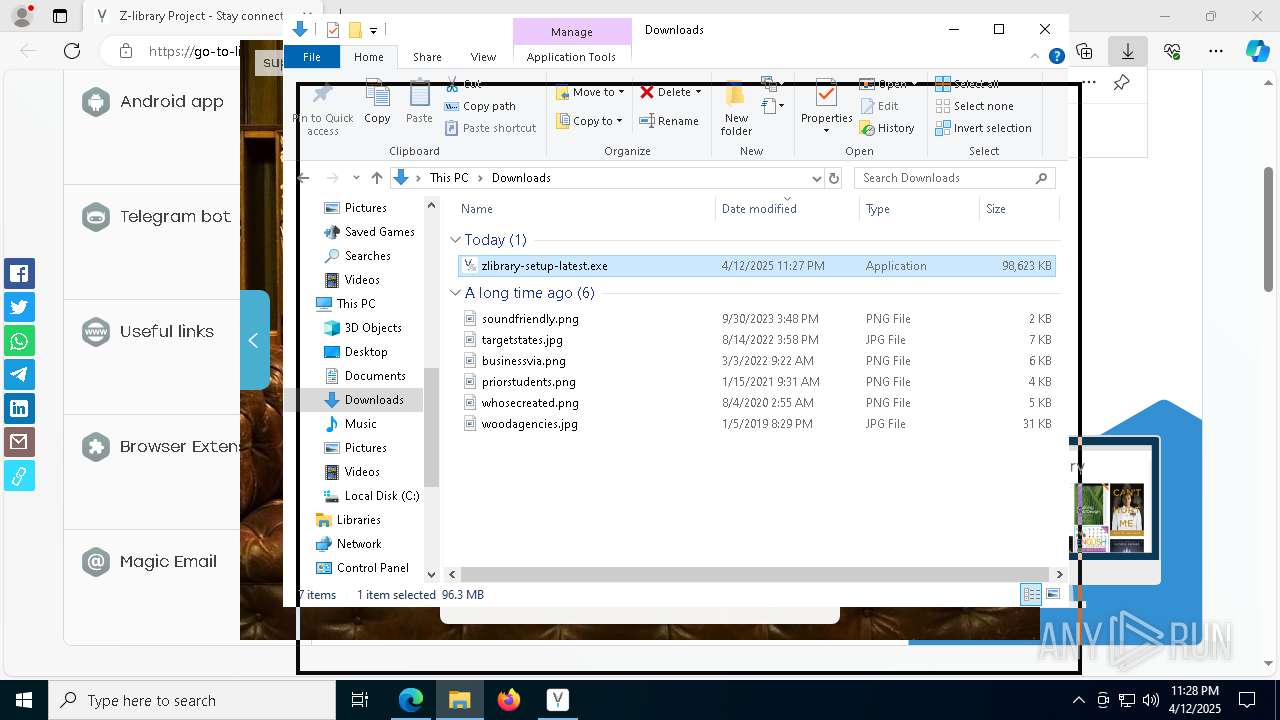The width and height of the screenshot is (1280, 720).
Task: Click the red Delete button
Action: [665, 92]
